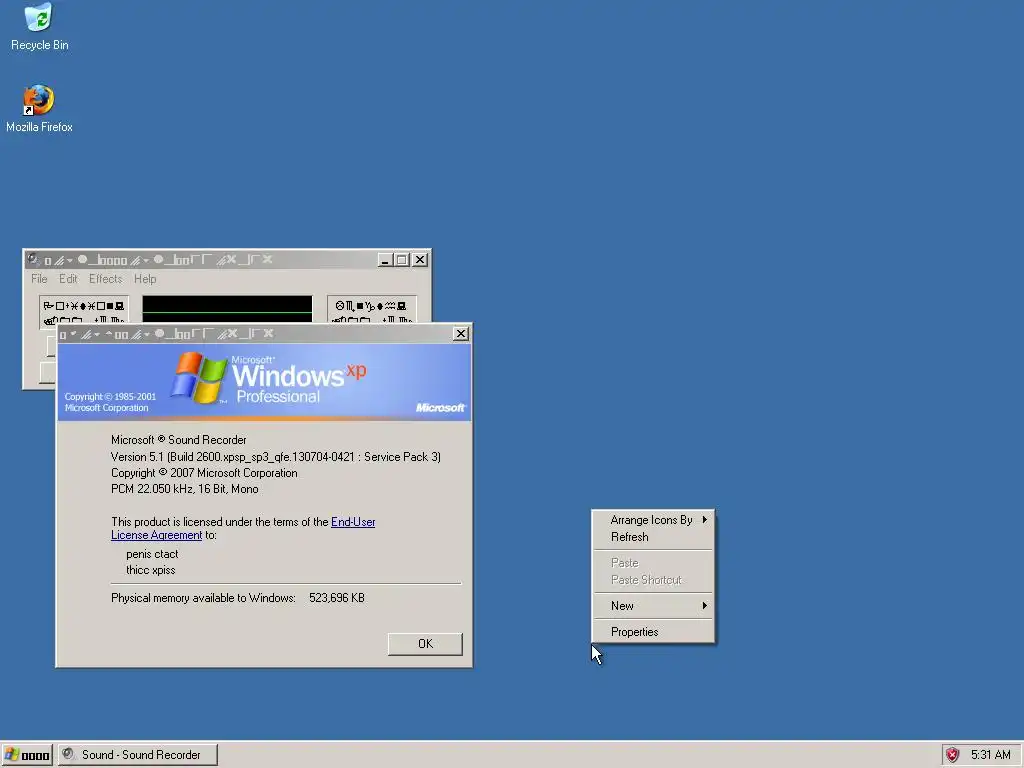Click the Sound Recorder title bar icon
Viewport: 1024px width, 768px height.
(33, 259)
